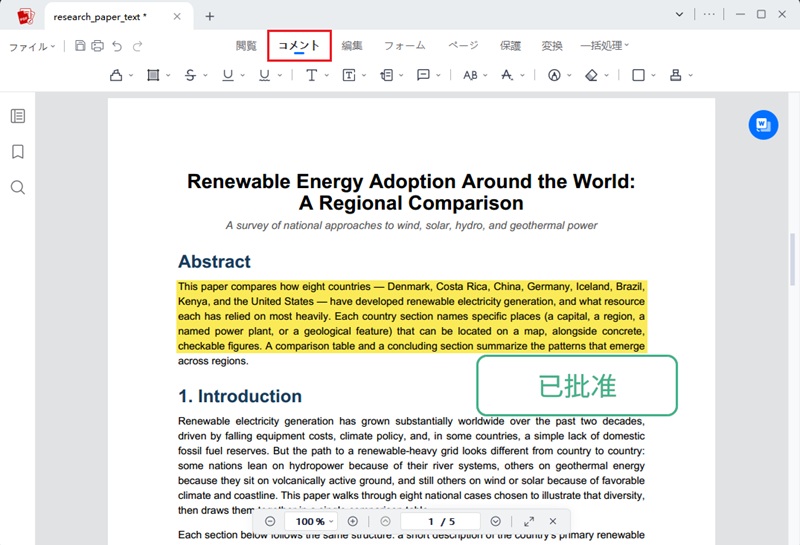Toggle full screen view in the bottom bar
This screenshot has height=545, width=800.
tap(529, 521)
